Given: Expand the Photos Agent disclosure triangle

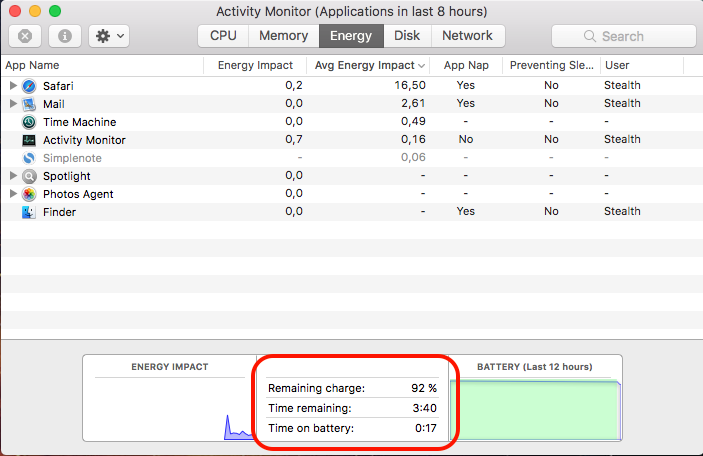Looking at the screenshot, I should 13,194.
